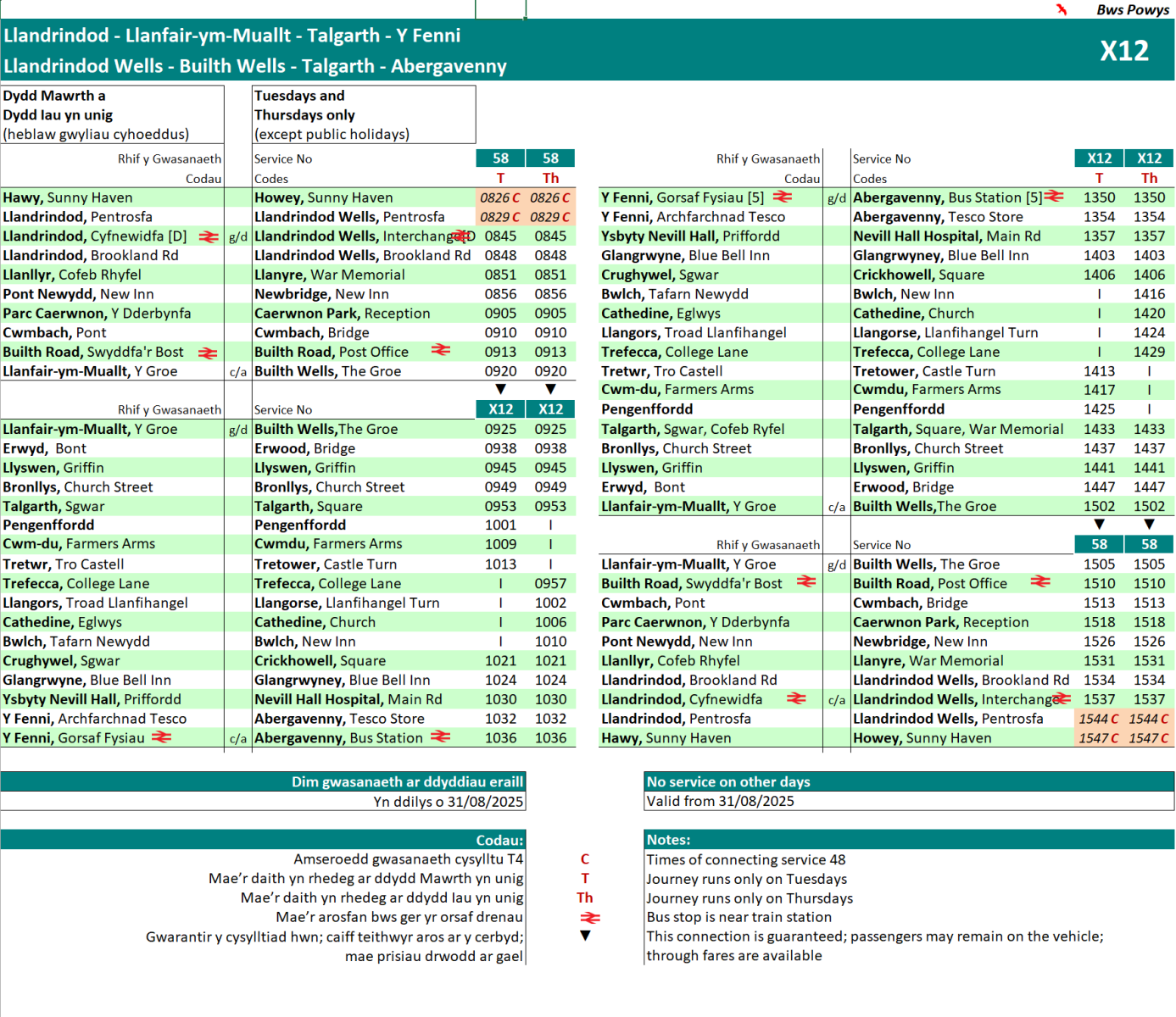Click rail icon beside Abergavenny, Bus Station 1036 row
The image size is (1176, 1017).
[x=440, y=736]
